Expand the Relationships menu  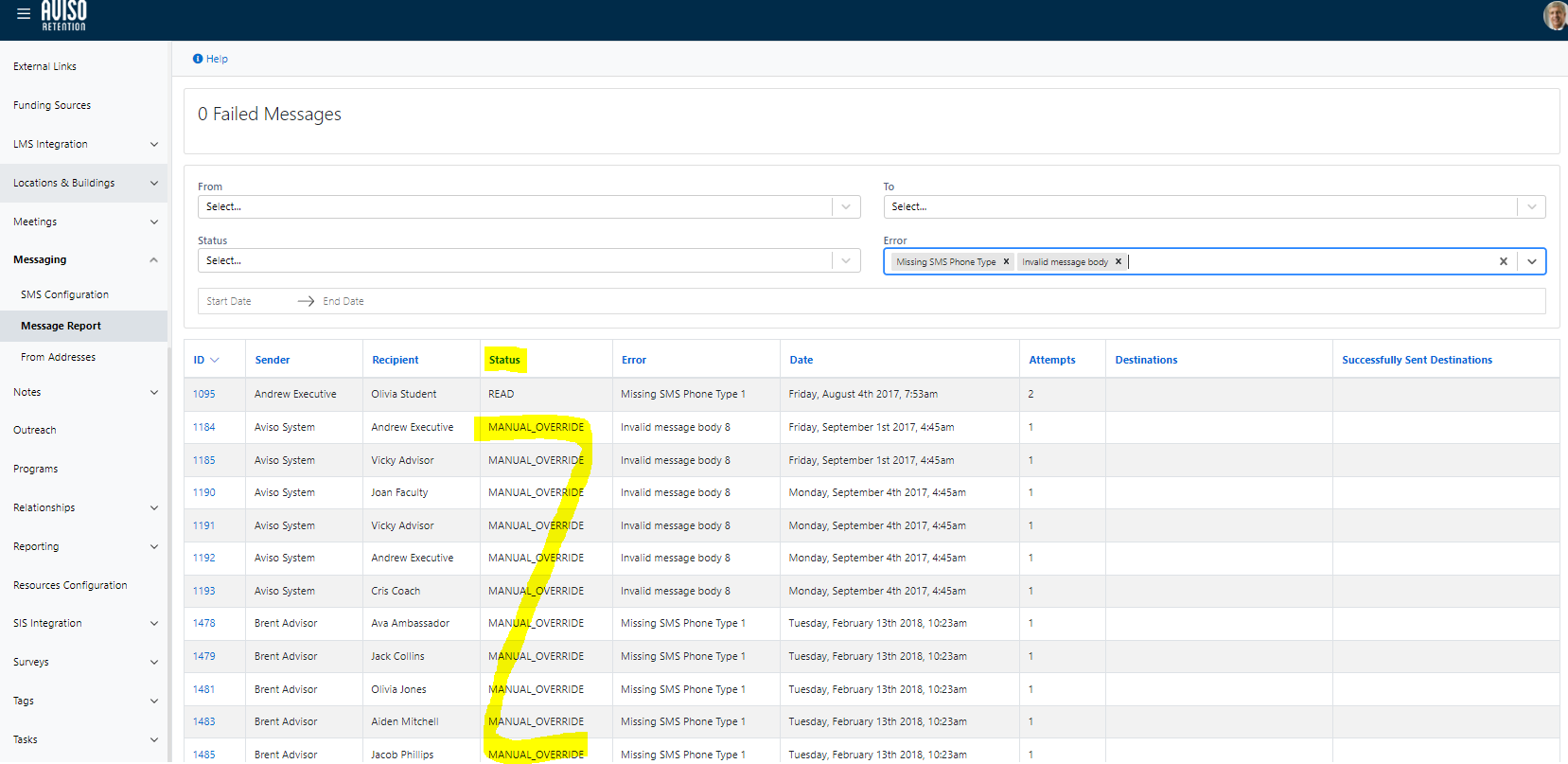point(84,507)
